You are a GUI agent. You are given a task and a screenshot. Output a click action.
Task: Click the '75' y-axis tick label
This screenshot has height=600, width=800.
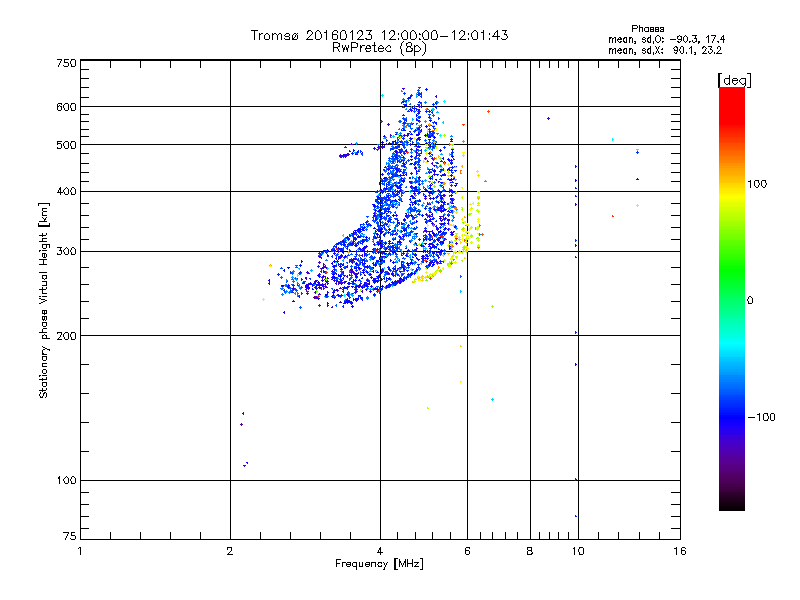[70, 536]
